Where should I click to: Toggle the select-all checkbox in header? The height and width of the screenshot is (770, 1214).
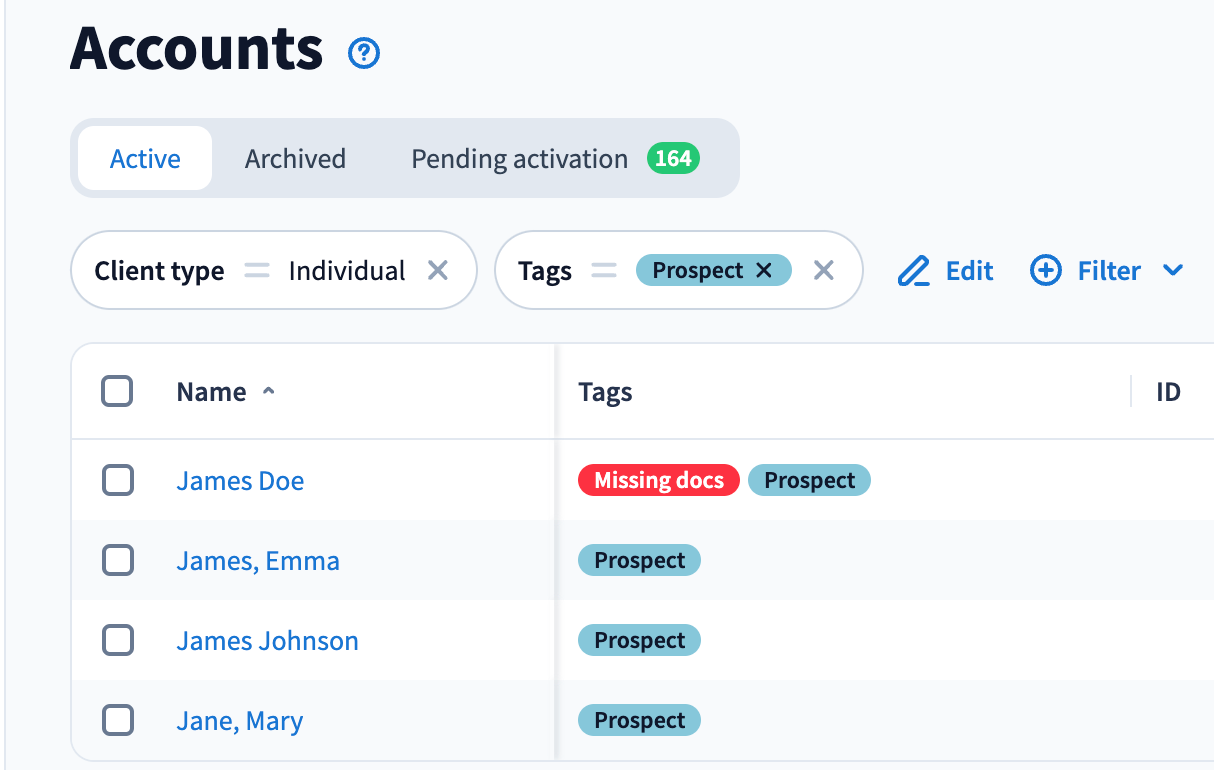tap(118, 392)
